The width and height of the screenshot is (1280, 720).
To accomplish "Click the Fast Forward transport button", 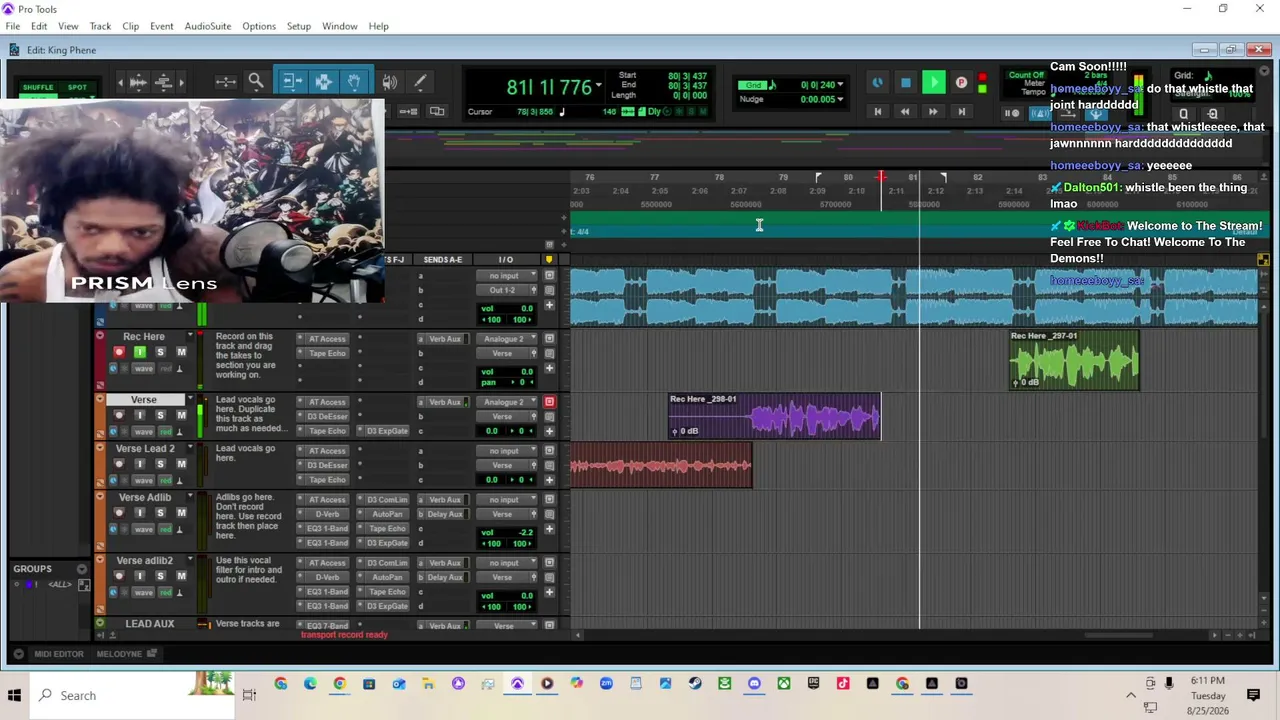I will 933,112.
